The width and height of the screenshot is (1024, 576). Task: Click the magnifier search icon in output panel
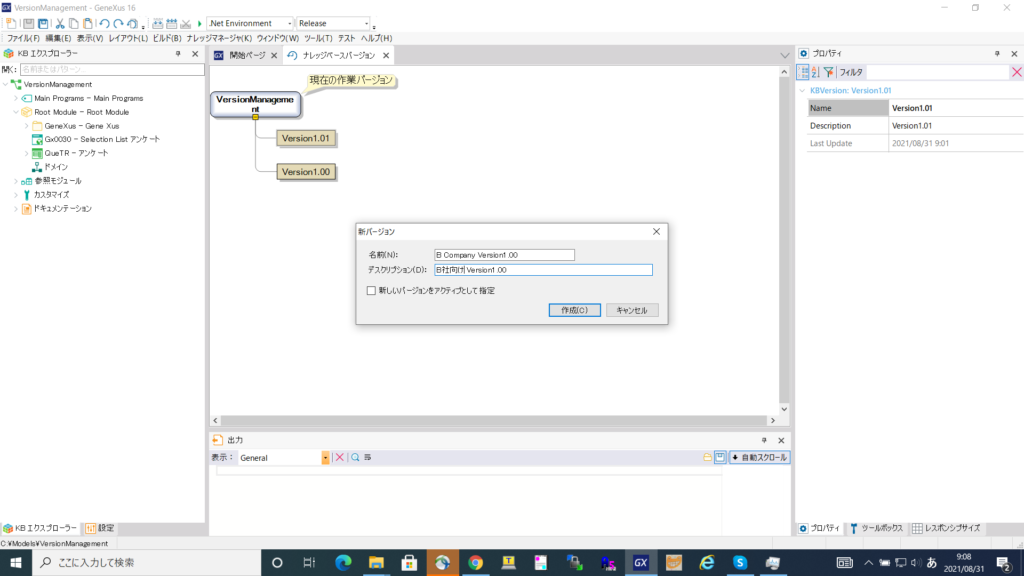(x=355, y=458)
